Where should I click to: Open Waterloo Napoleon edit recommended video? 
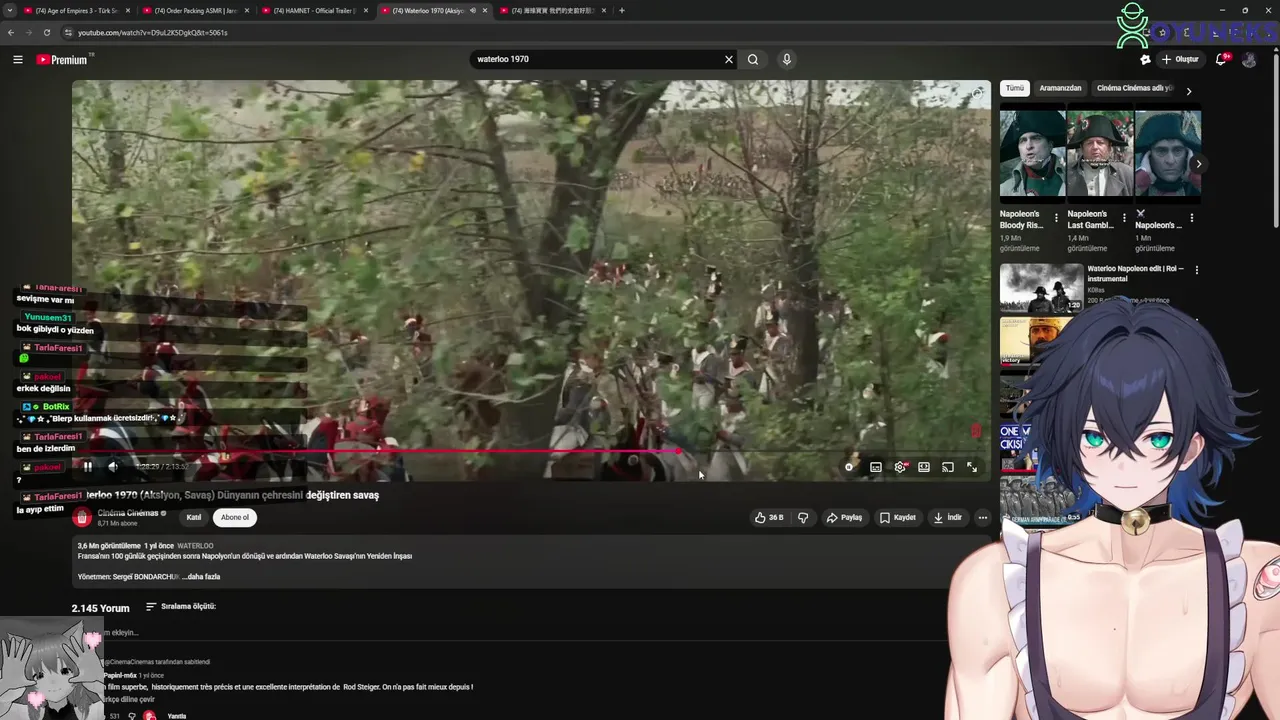(1041, 287)
